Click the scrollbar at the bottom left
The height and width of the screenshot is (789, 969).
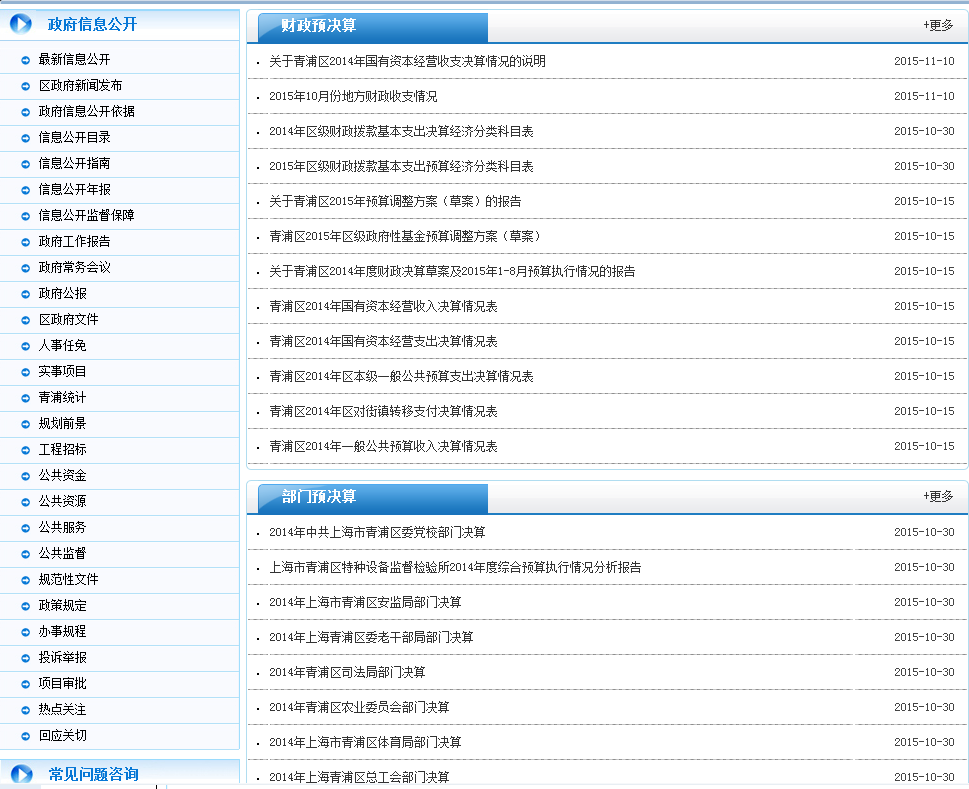(156, 786)
